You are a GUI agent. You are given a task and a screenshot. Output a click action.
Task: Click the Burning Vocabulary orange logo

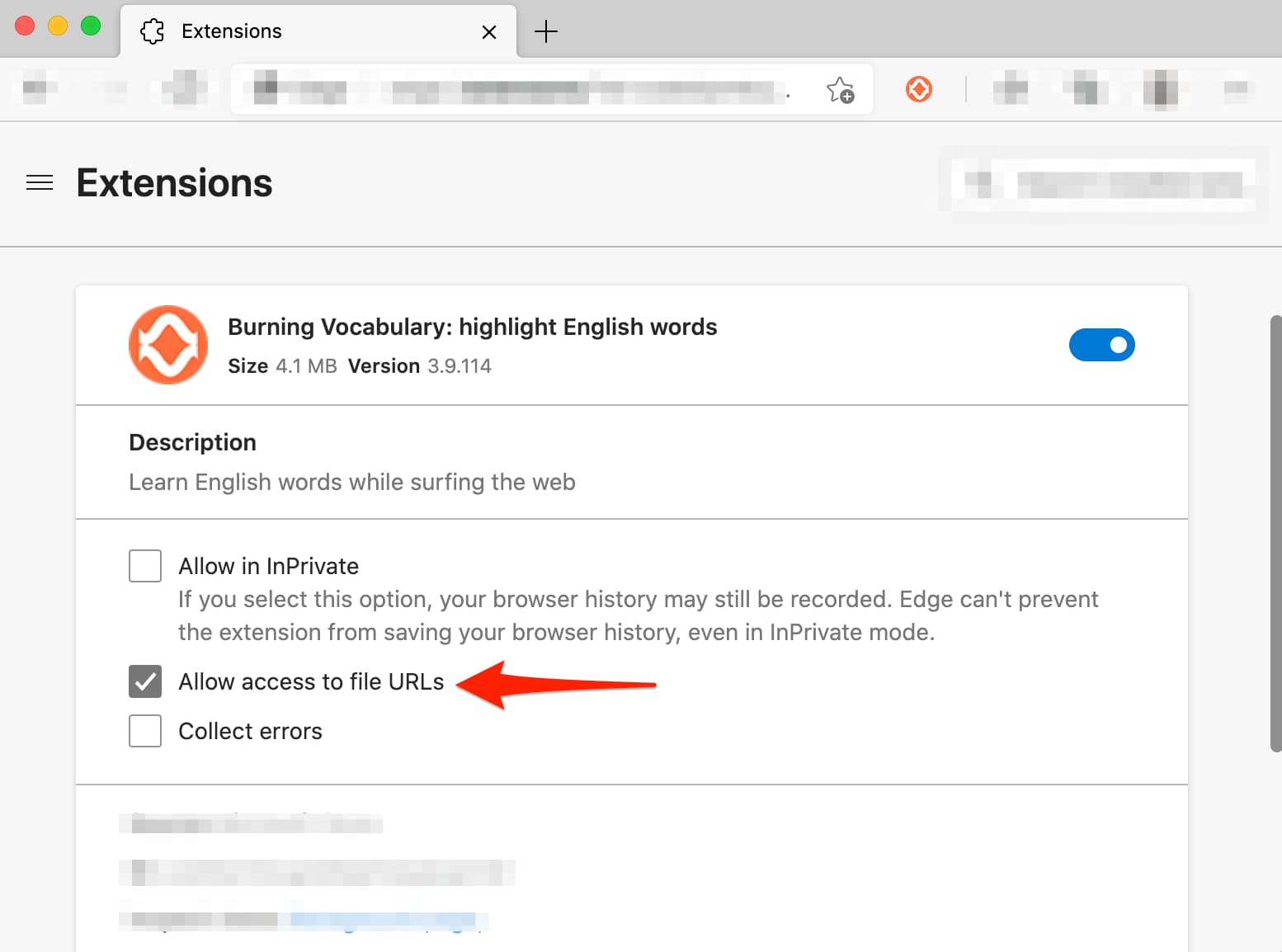pyautogui.click(x=168, y=345)
